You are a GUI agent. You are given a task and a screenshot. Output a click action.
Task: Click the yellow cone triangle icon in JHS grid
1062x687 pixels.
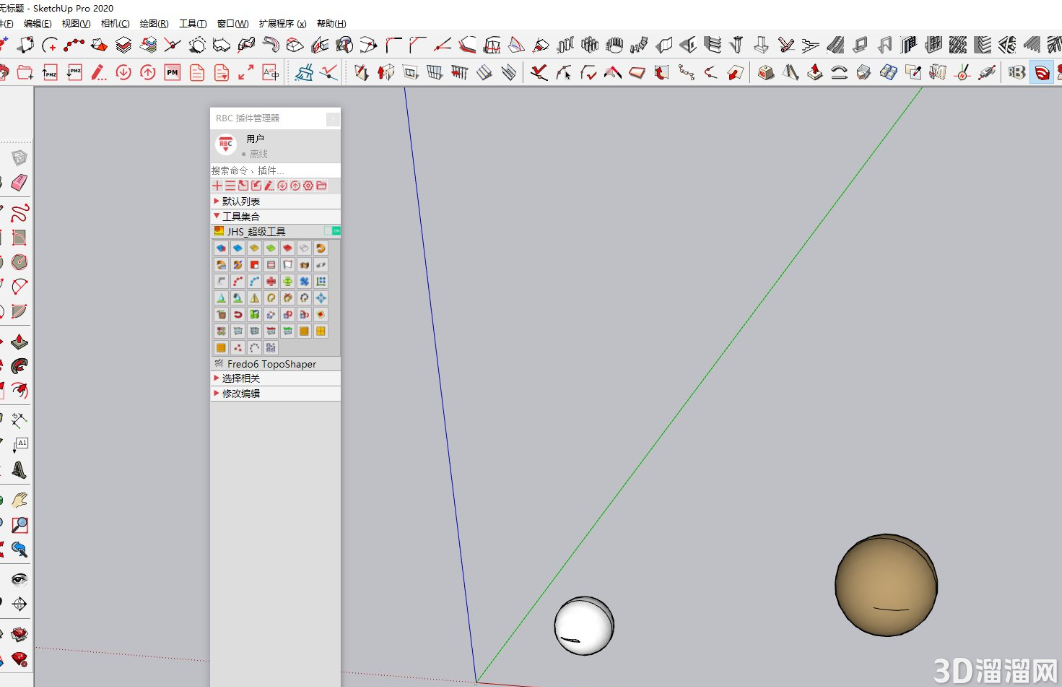[255, 298]
